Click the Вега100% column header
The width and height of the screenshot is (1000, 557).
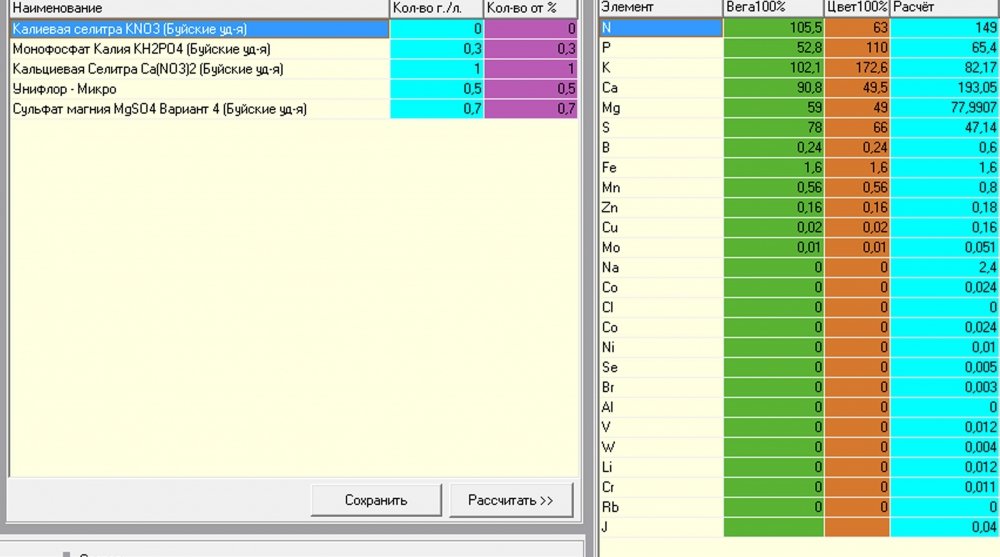(774, 8)
